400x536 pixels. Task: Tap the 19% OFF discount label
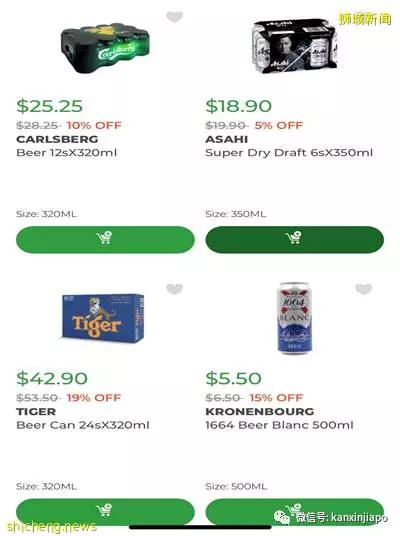94,398
